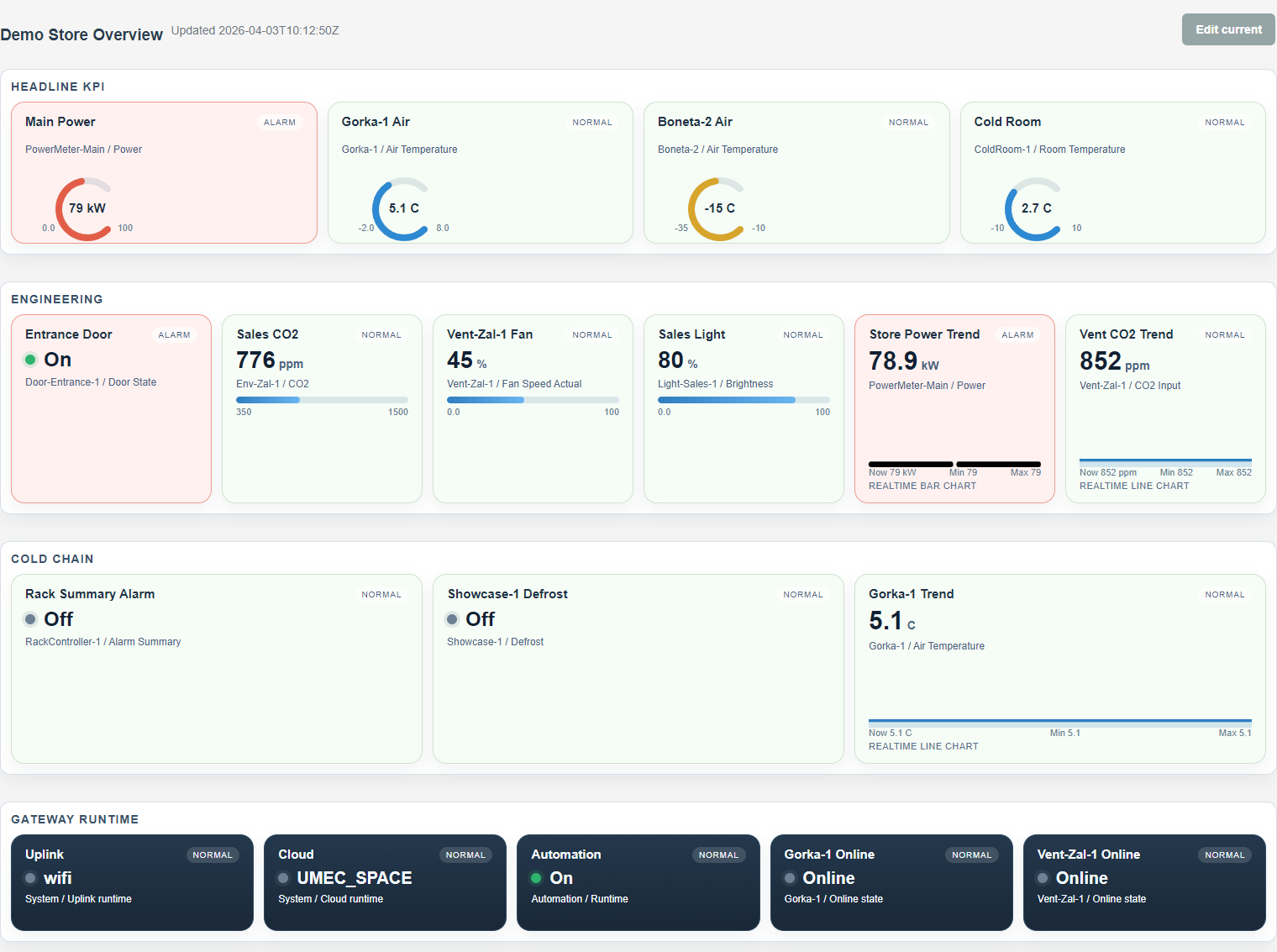The image size is (1277, 952).
Task: Click the Uplink wifi status indicator
Action: tap(31, 878)
